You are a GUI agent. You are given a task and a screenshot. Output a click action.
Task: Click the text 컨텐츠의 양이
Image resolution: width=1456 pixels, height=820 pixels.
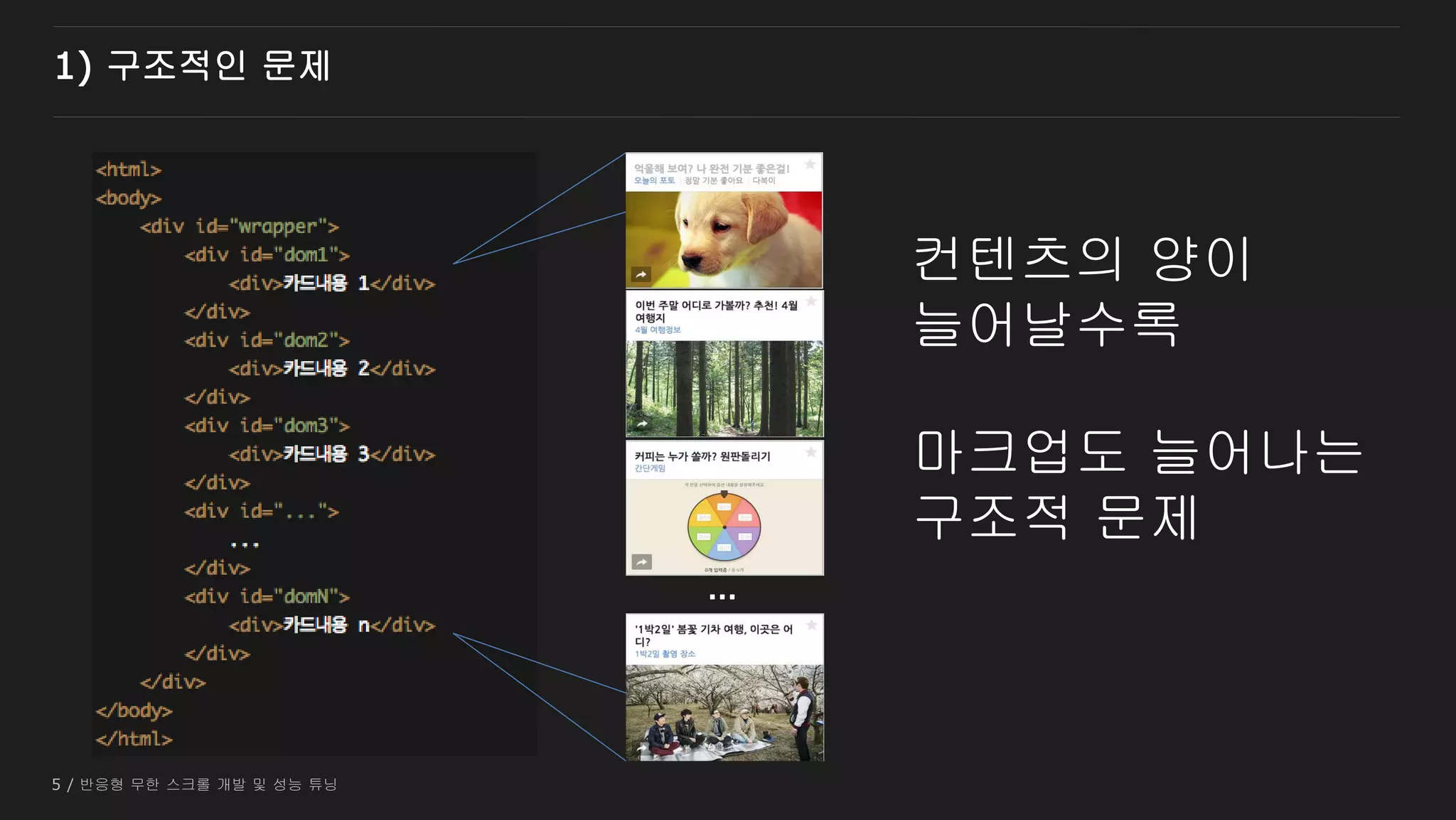point(1082,259)
